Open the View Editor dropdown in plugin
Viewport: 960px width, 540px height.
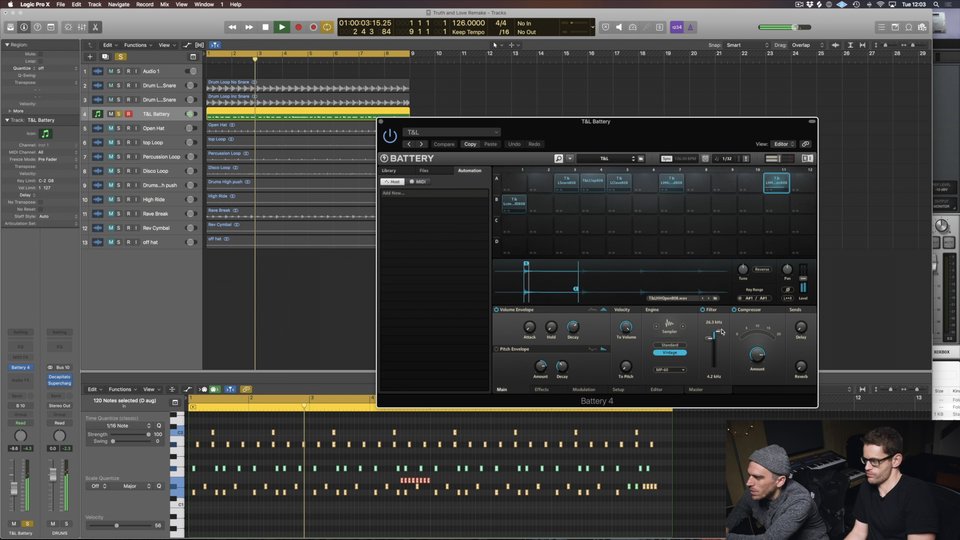point(783,144)
